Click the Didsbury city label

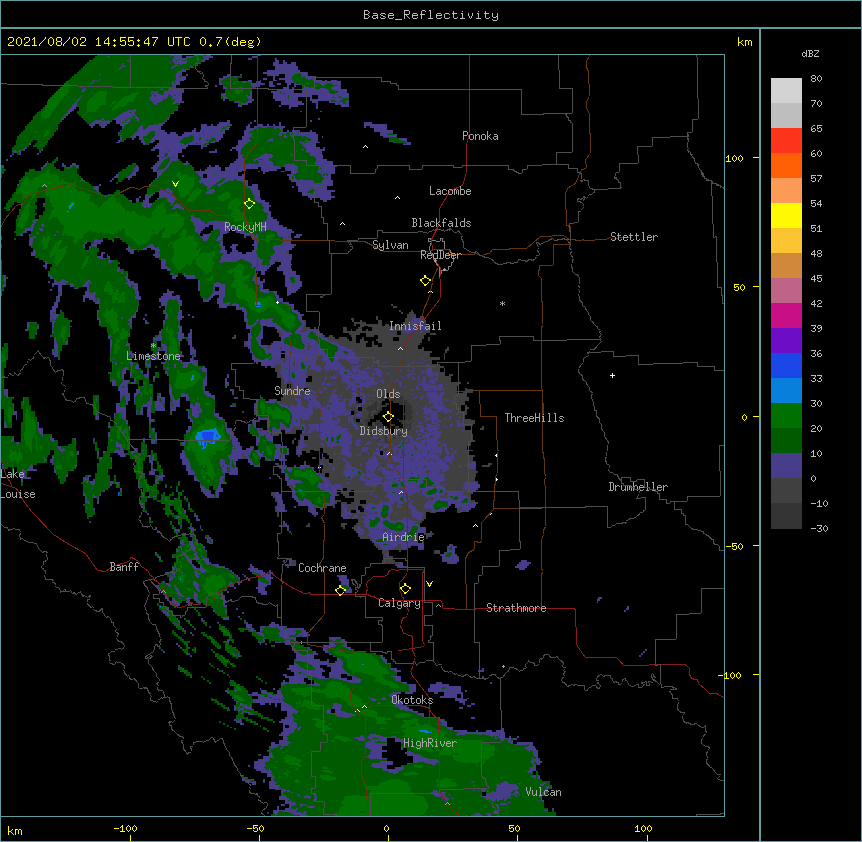click(x=384, y=431)
